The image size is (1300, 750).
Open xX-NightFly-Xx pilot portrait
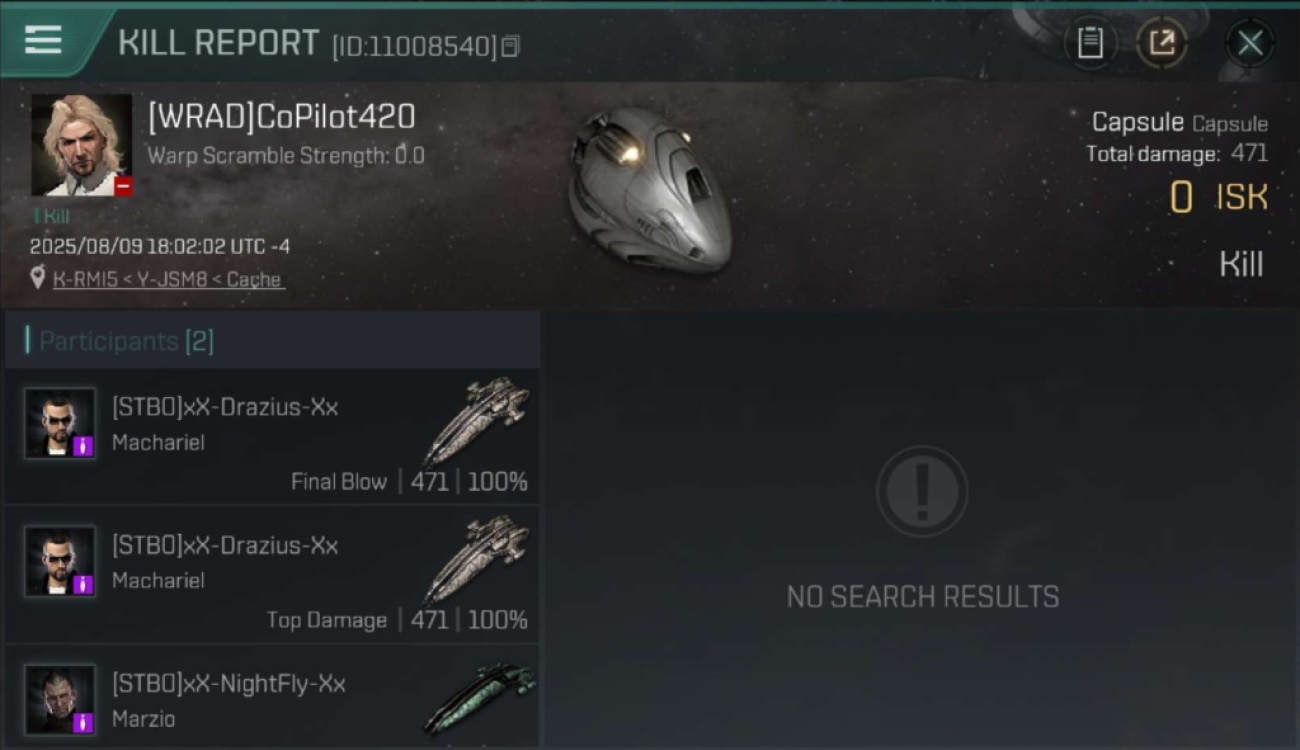tap(60, 700)
